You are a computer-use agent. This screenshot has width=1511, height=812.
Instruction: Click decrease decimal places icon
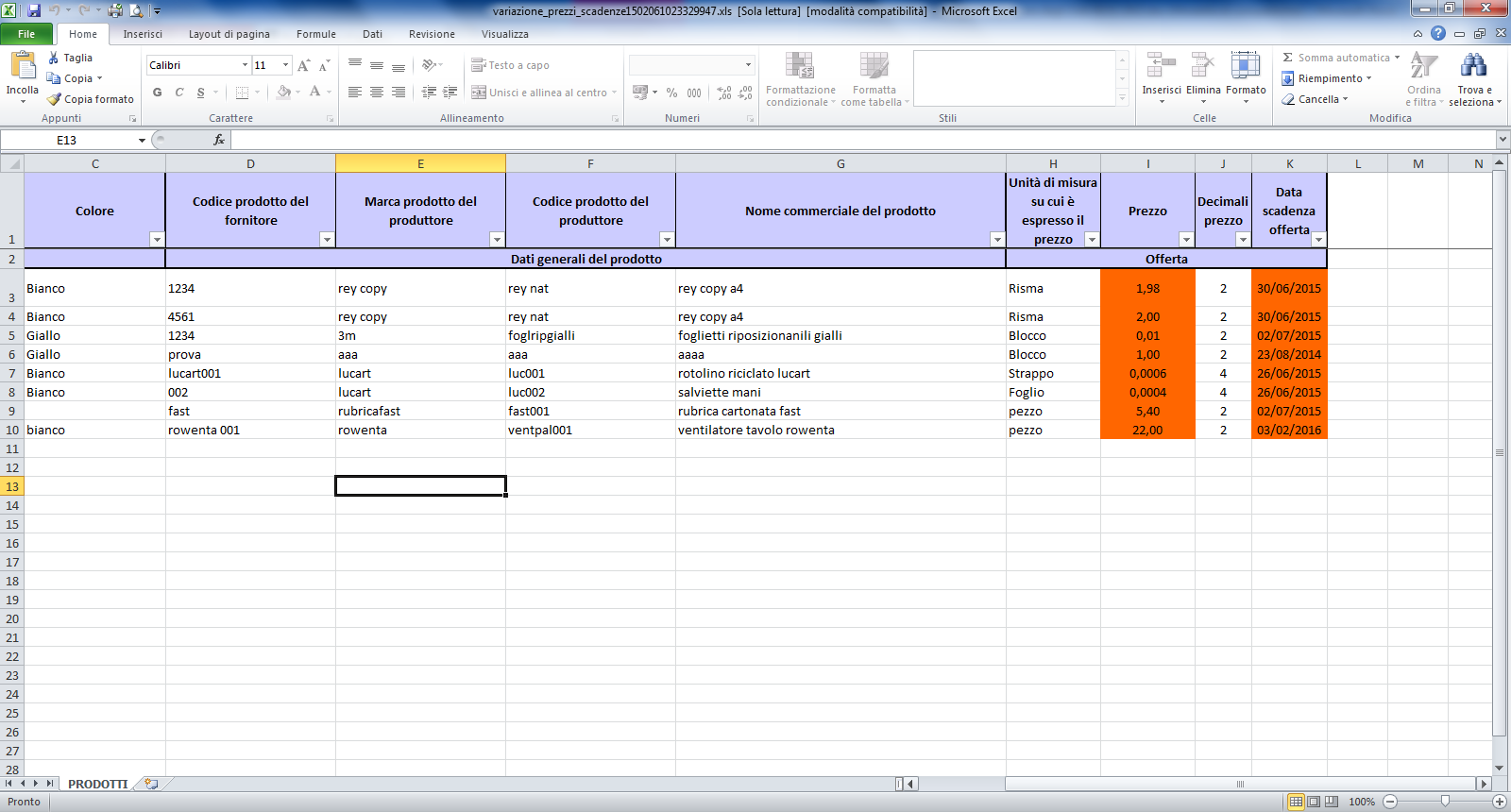coord(746,93)
